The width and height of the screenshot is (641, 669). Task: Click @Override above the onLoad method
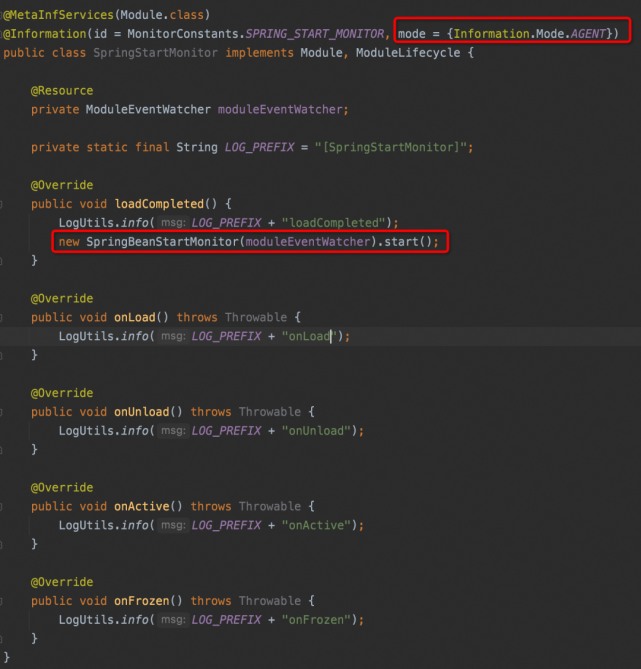[x=62, y=299]
